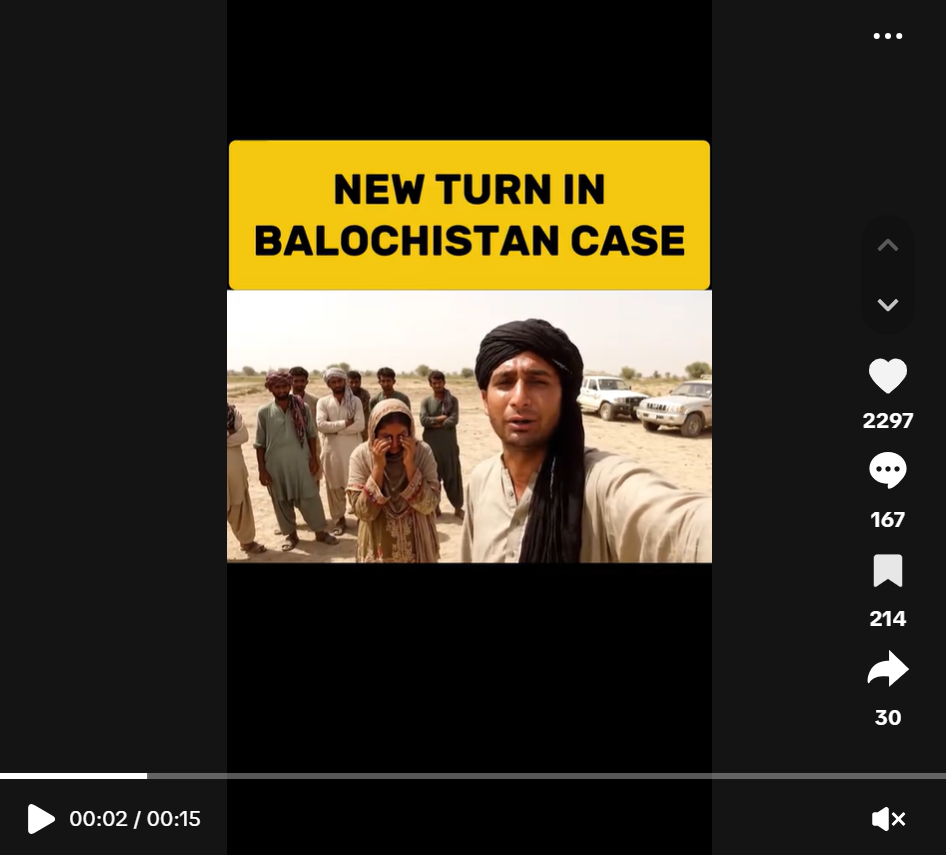Like the video with the heart icon

(887, 375)
